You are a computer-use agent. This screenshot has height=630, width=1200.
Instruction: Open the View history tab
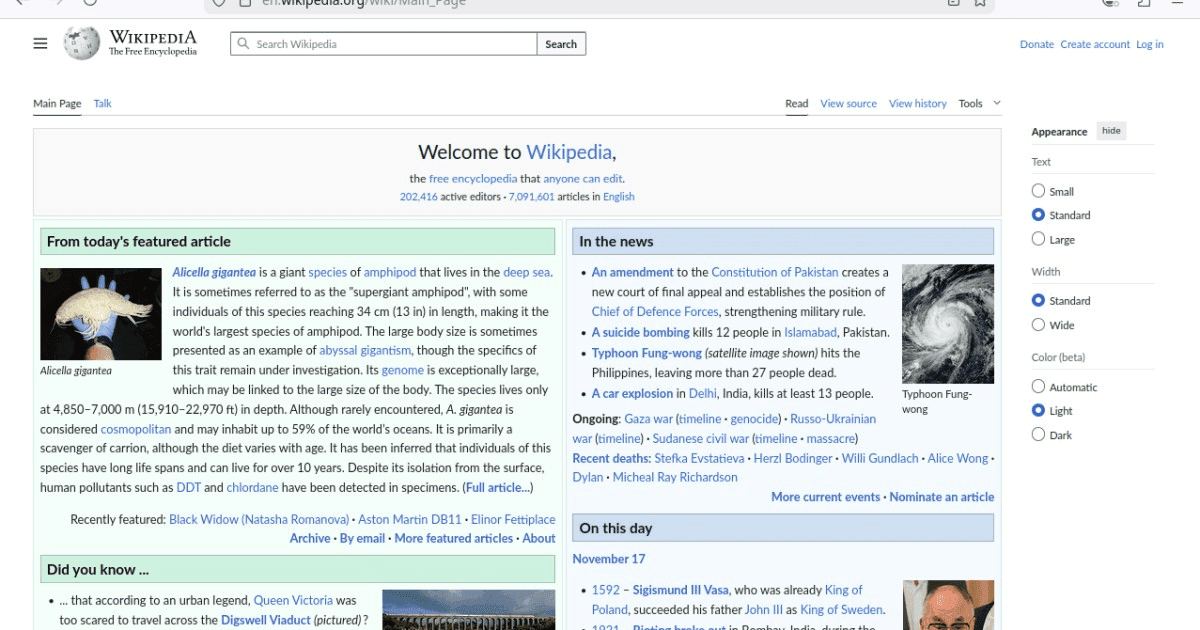coord(918,103)
